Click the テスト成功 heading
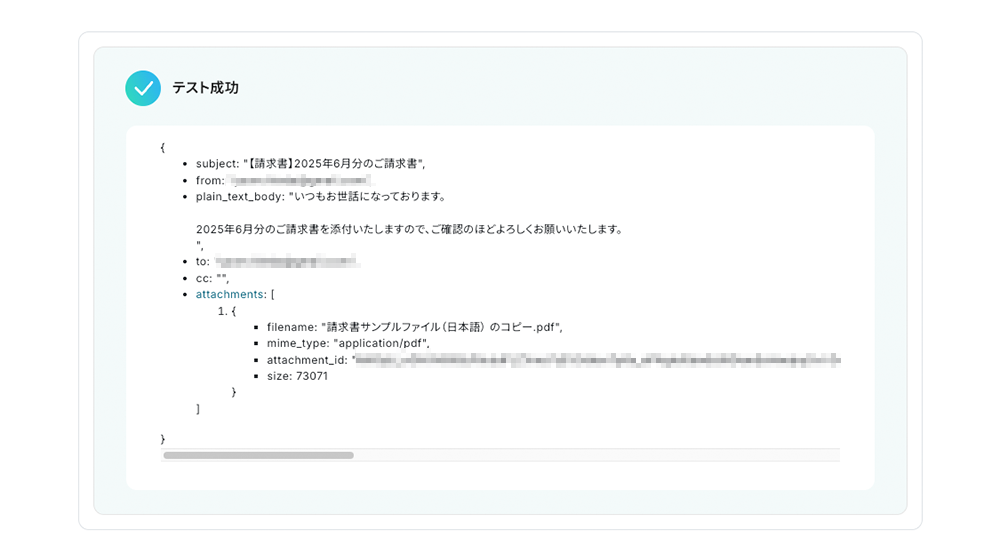The height and width of the screenshot is (557, 1000). 205,88
